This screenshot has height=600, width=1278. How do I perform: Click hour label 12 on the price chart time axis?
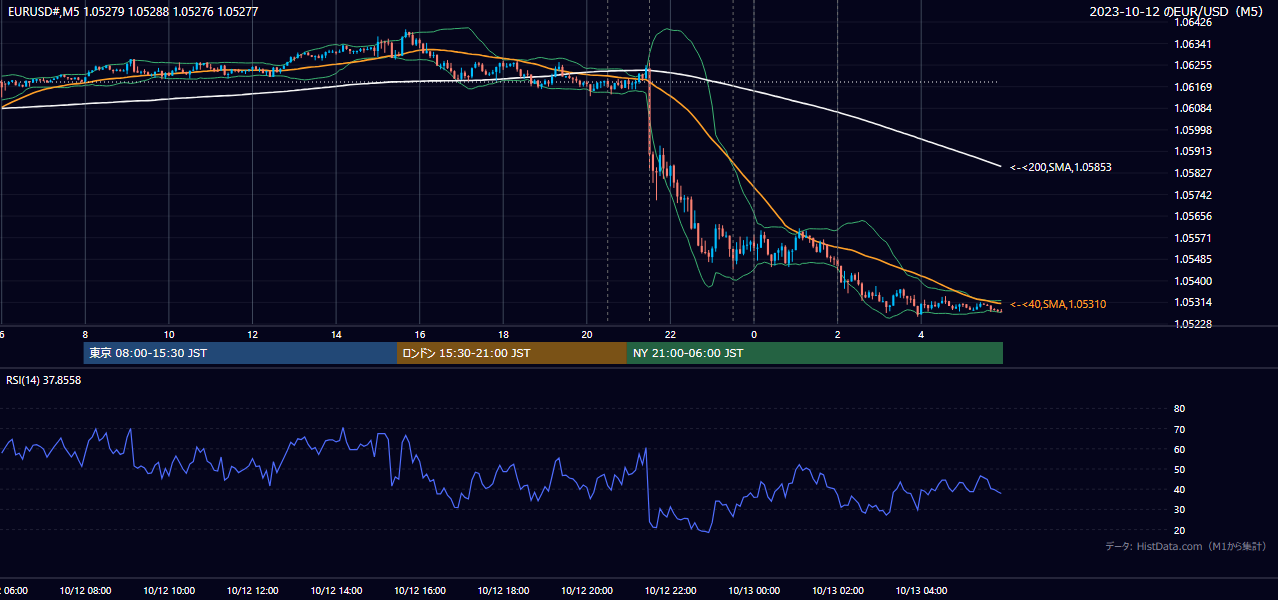[x=252, y=334]
